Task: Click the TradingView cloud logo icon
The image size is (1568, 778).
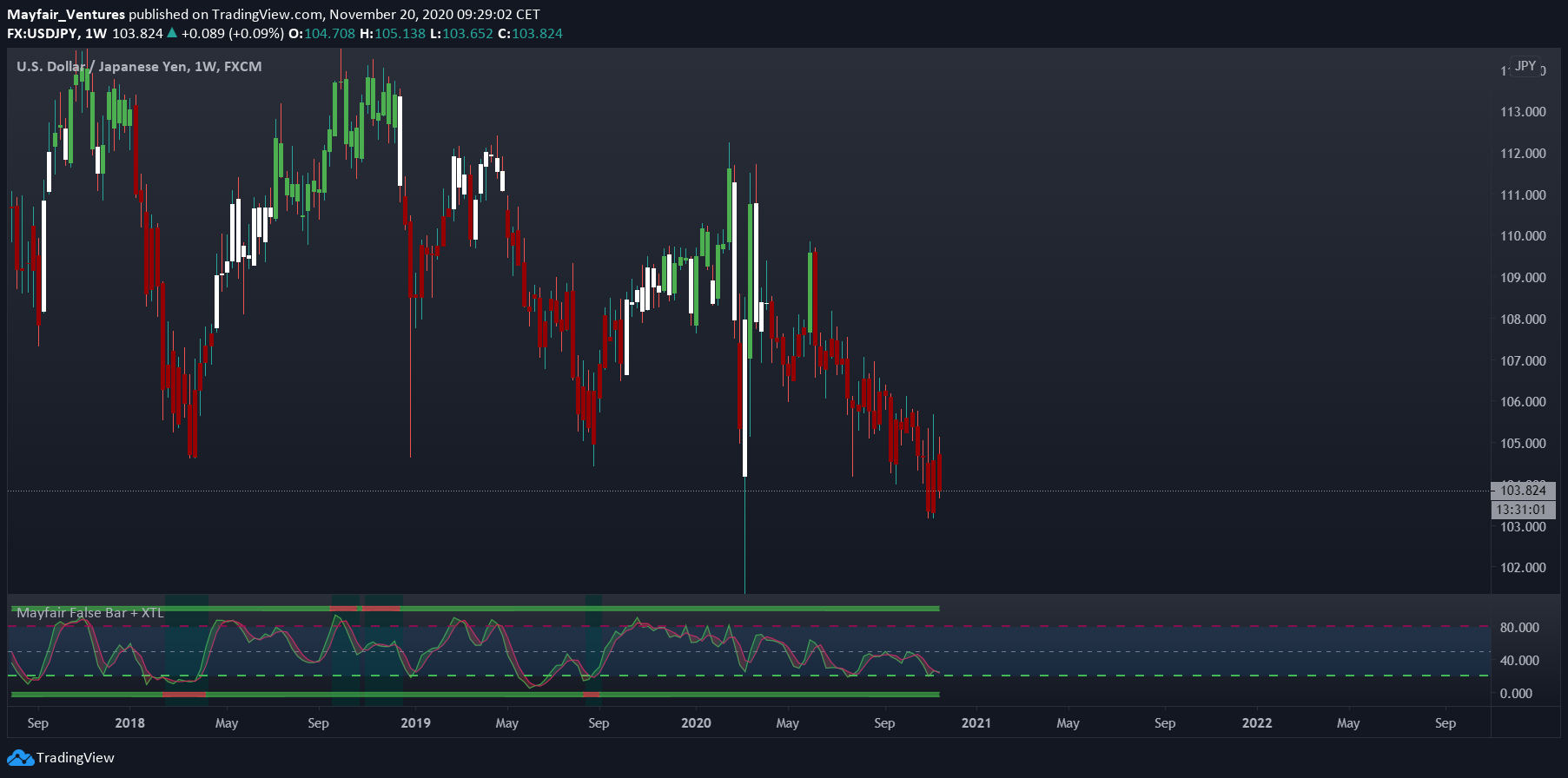Action: 20,758
